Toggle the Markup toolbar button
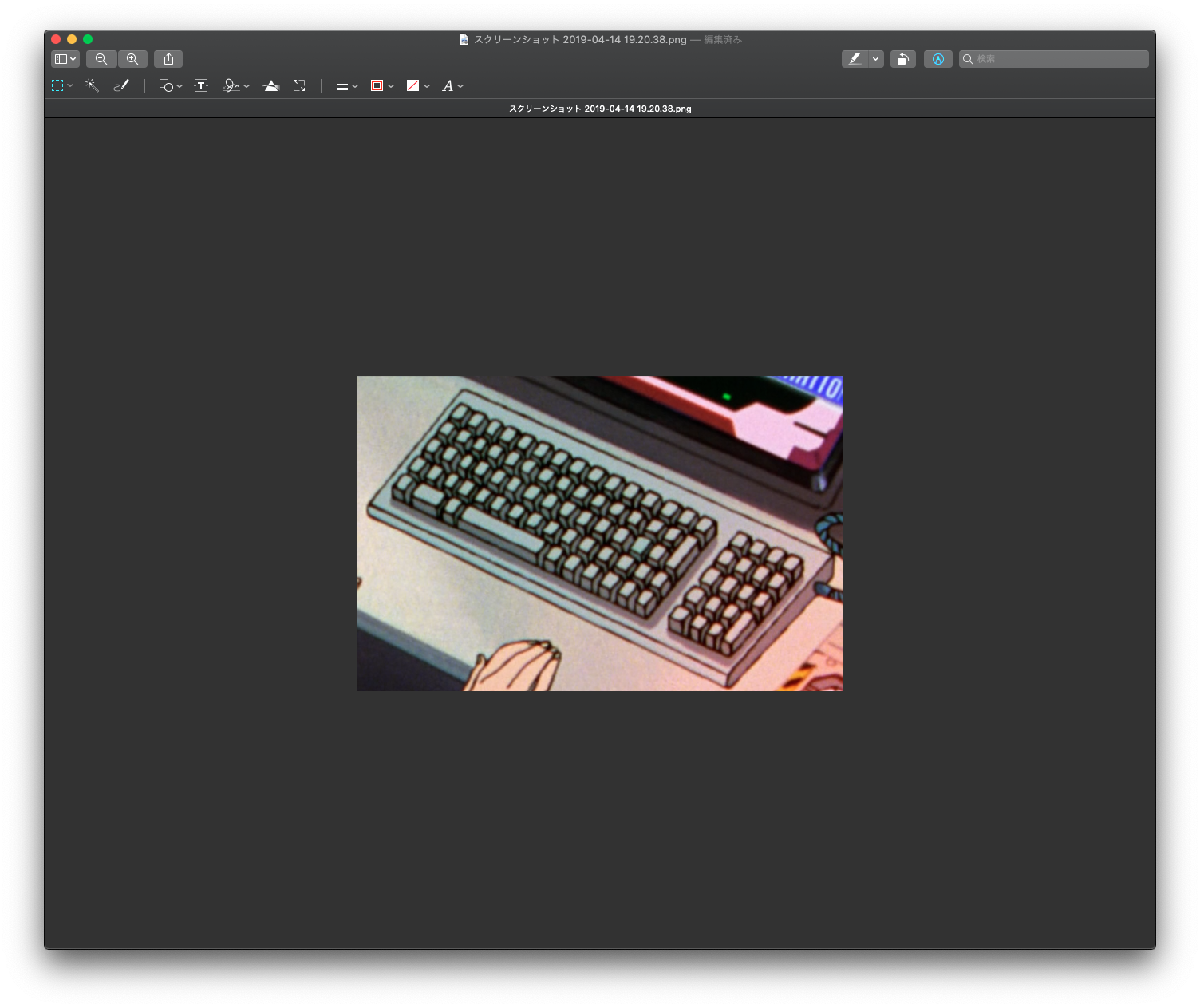 tap(938, 59)
